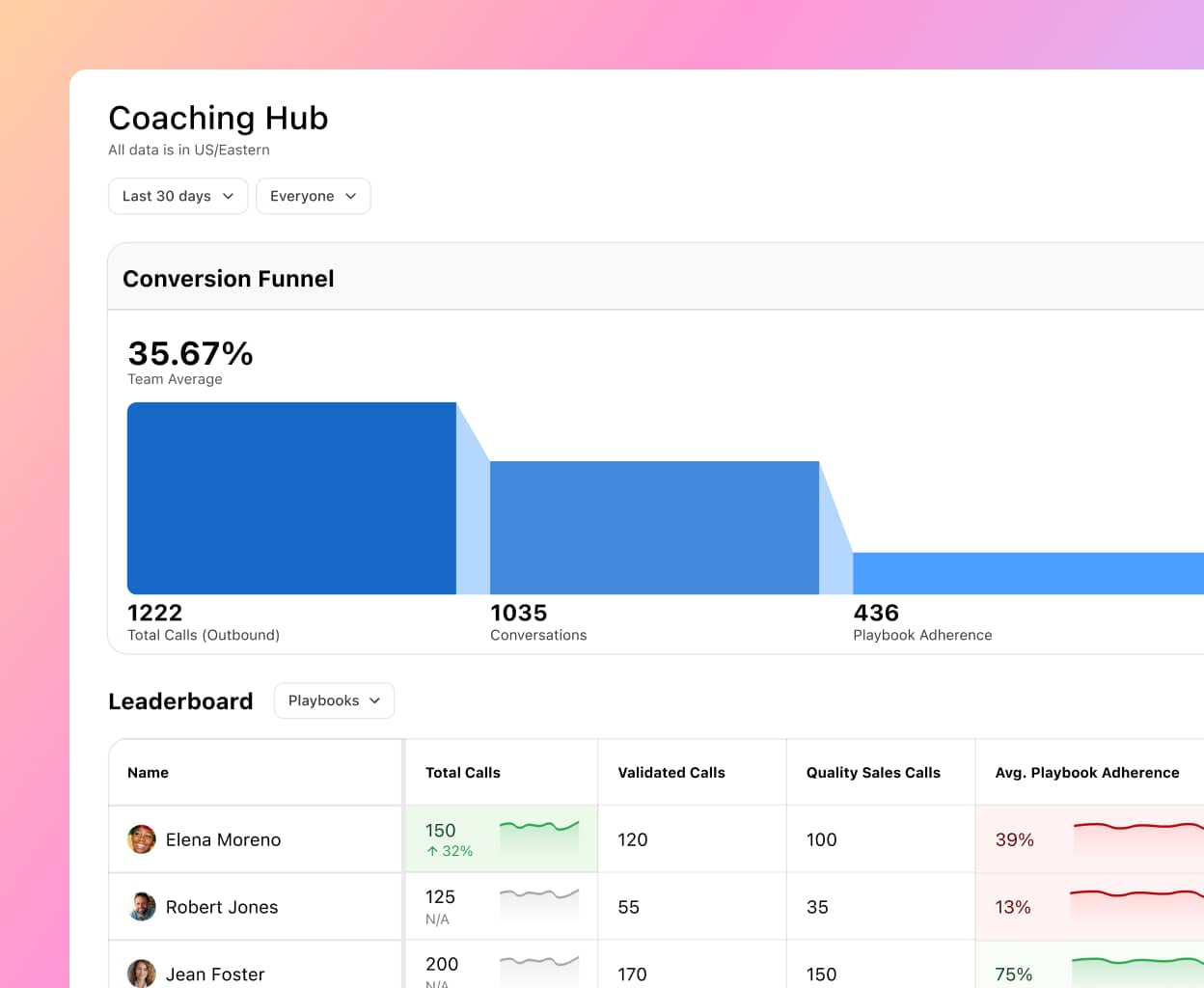The width and height of the screenshot is (1204, 988).
Task: Click the red adherence sparkline for 39%
Action: 1138,837
